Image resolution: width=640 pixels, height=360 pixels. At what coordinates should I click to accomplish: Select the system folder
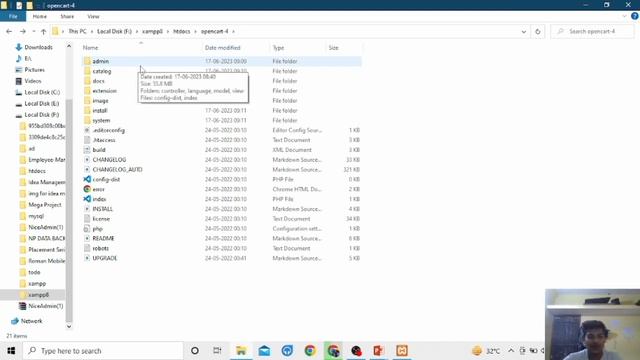click(x=101, y=120)
